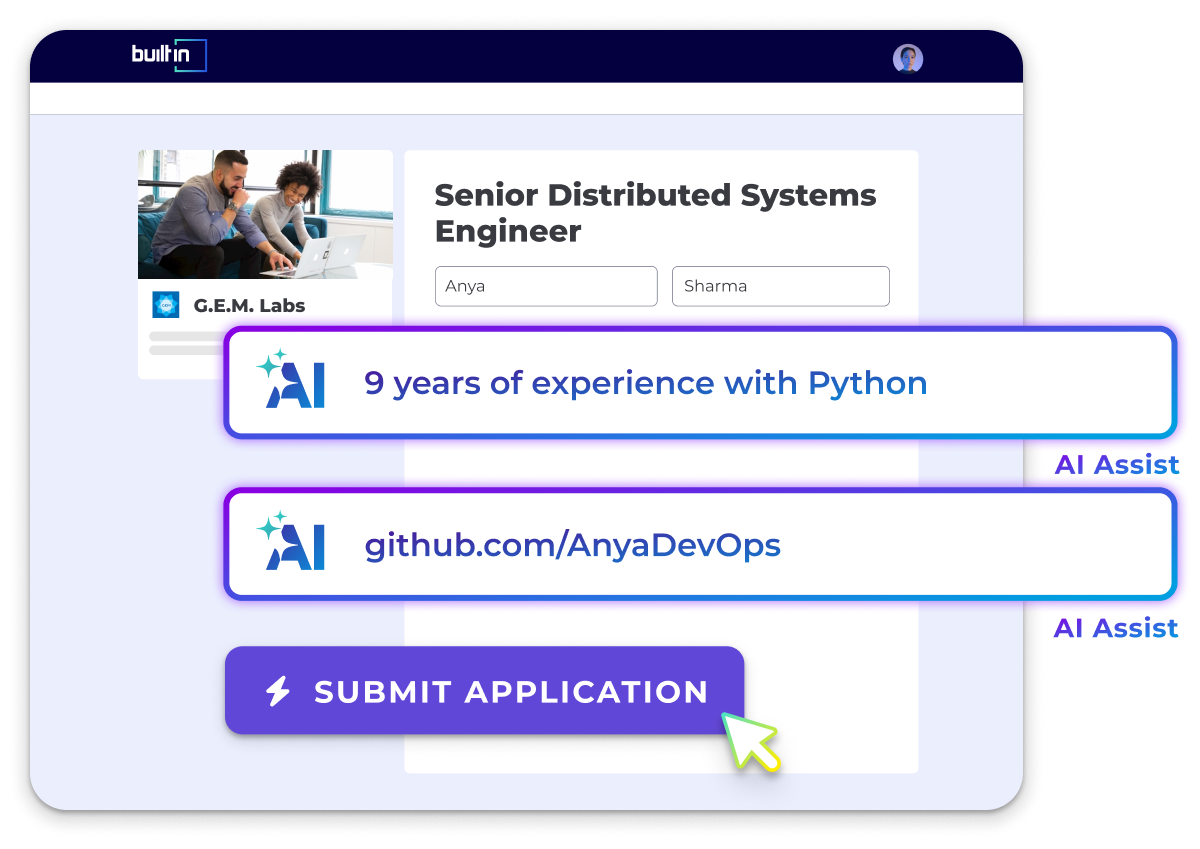This screenshot has height=849, width=1200.
Task: Click the lightning bolt on Submit Application
Action: click(277, 691)
